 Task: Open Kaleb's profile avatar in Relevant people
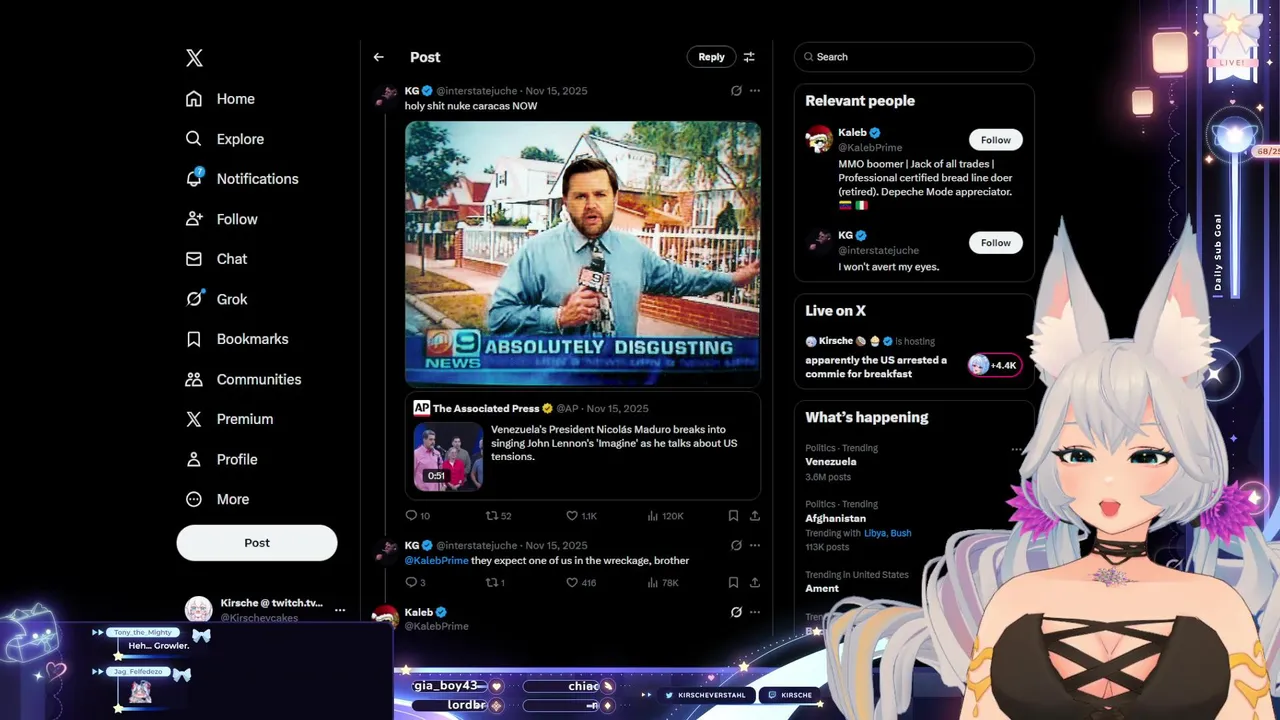point(819,140)
